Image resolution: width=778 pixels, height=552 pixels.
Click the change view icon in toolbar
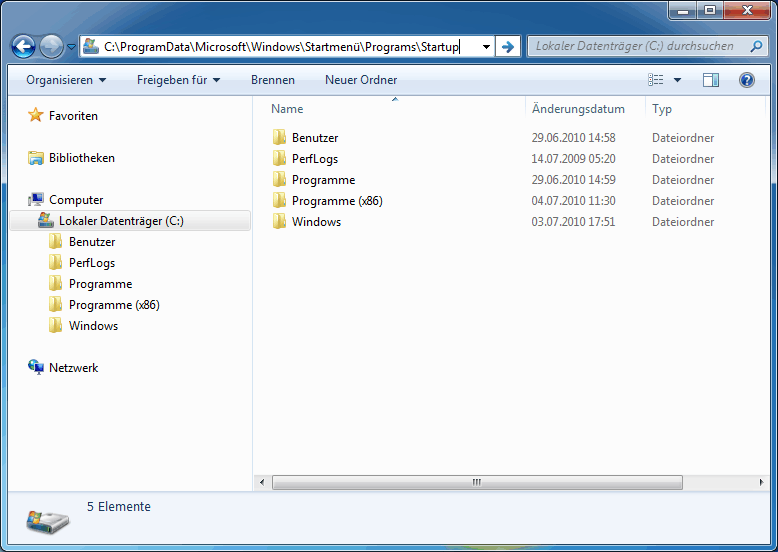(656, 80)
